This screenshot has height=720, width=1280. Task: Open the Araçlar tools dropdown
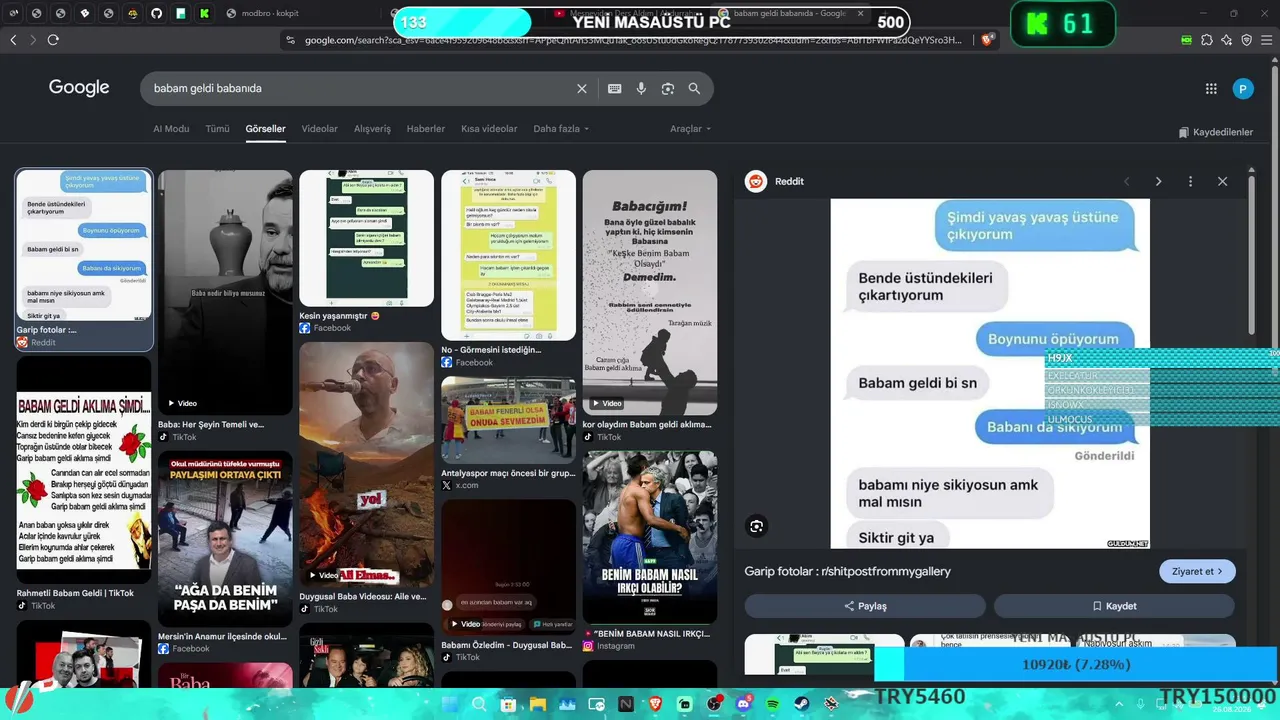coord(690,129)
